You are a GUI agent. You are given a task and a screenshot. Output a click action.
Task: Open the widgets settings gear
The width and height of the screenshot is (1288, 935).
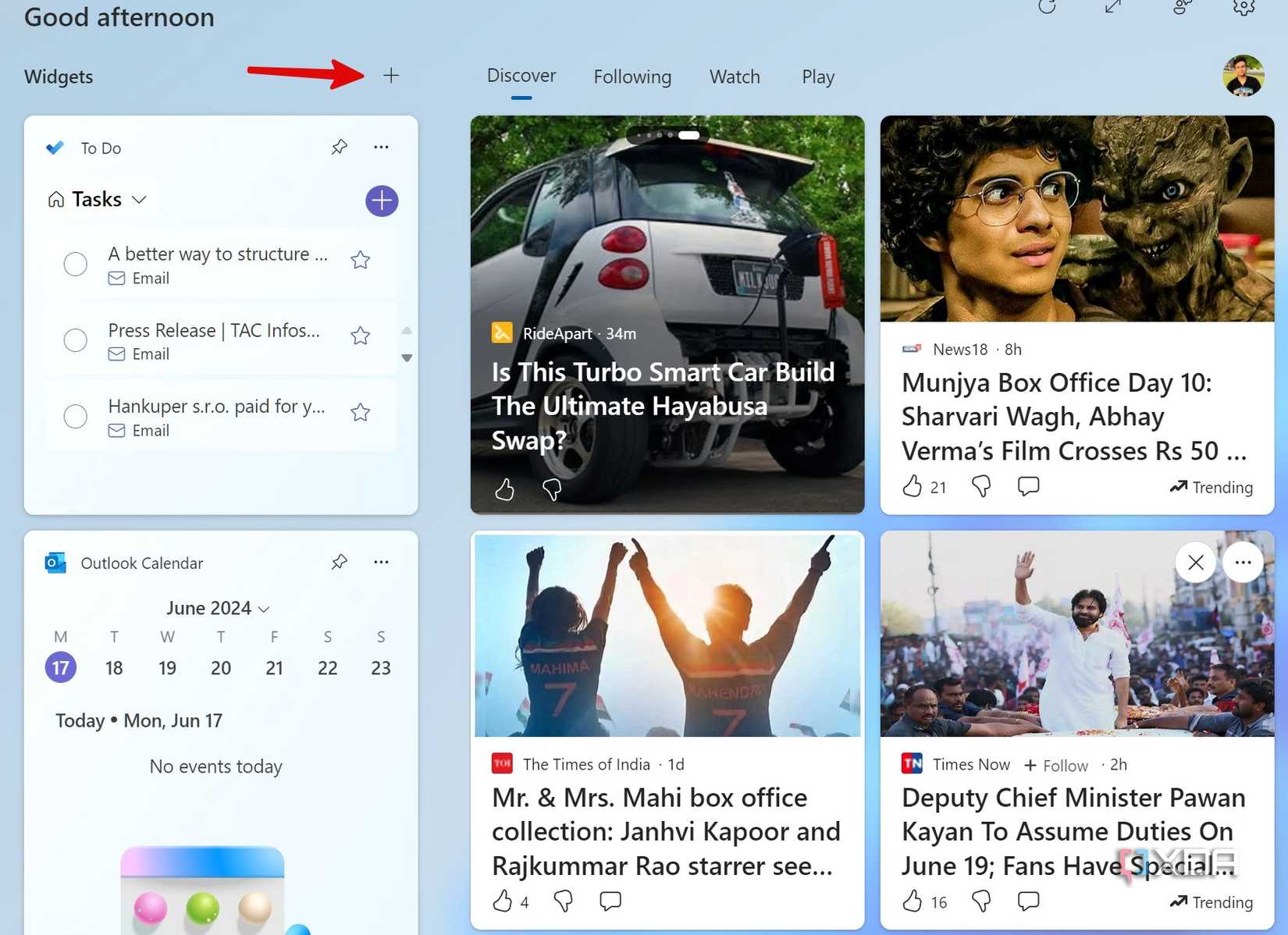point(1244,7)
